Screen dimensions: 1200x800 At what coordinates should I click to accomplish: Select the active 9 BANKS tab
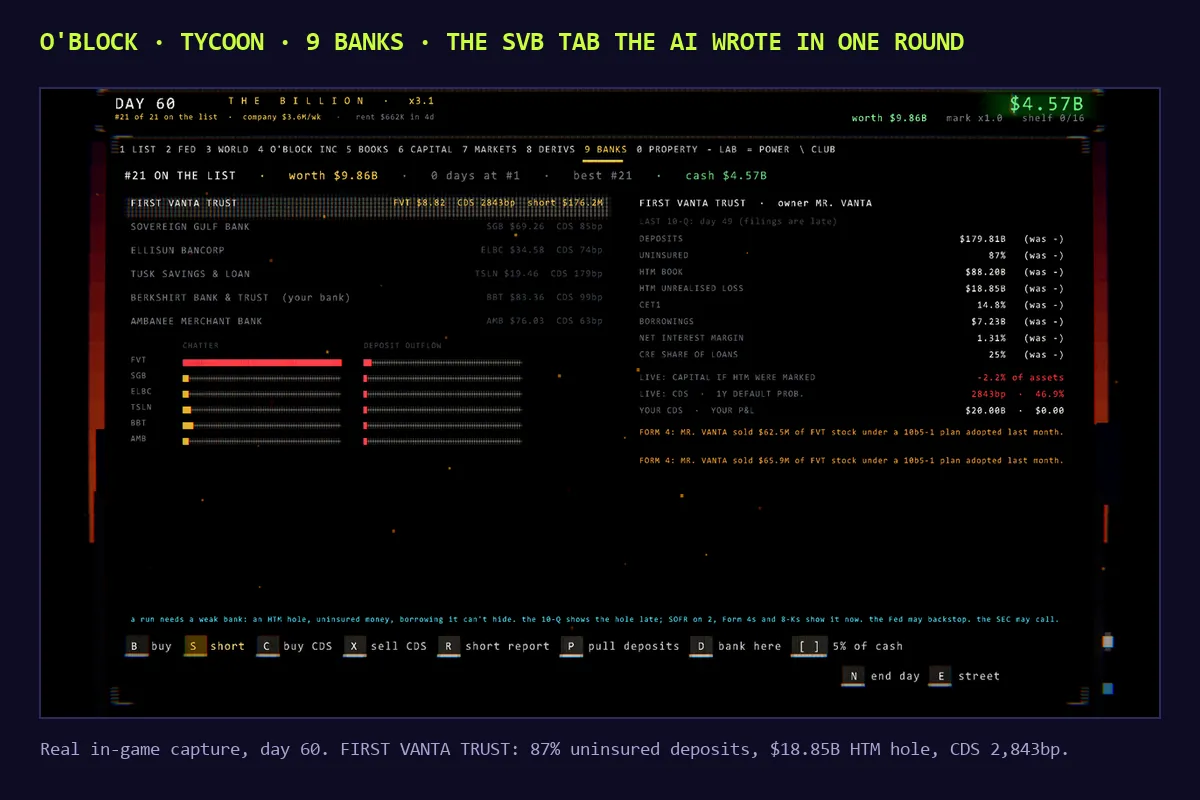pos(605,149)
